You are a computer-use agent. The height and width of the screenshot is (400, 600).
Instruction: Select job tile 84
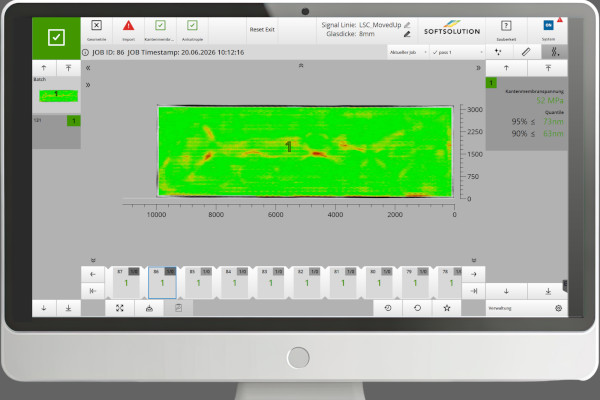[235, 282]
